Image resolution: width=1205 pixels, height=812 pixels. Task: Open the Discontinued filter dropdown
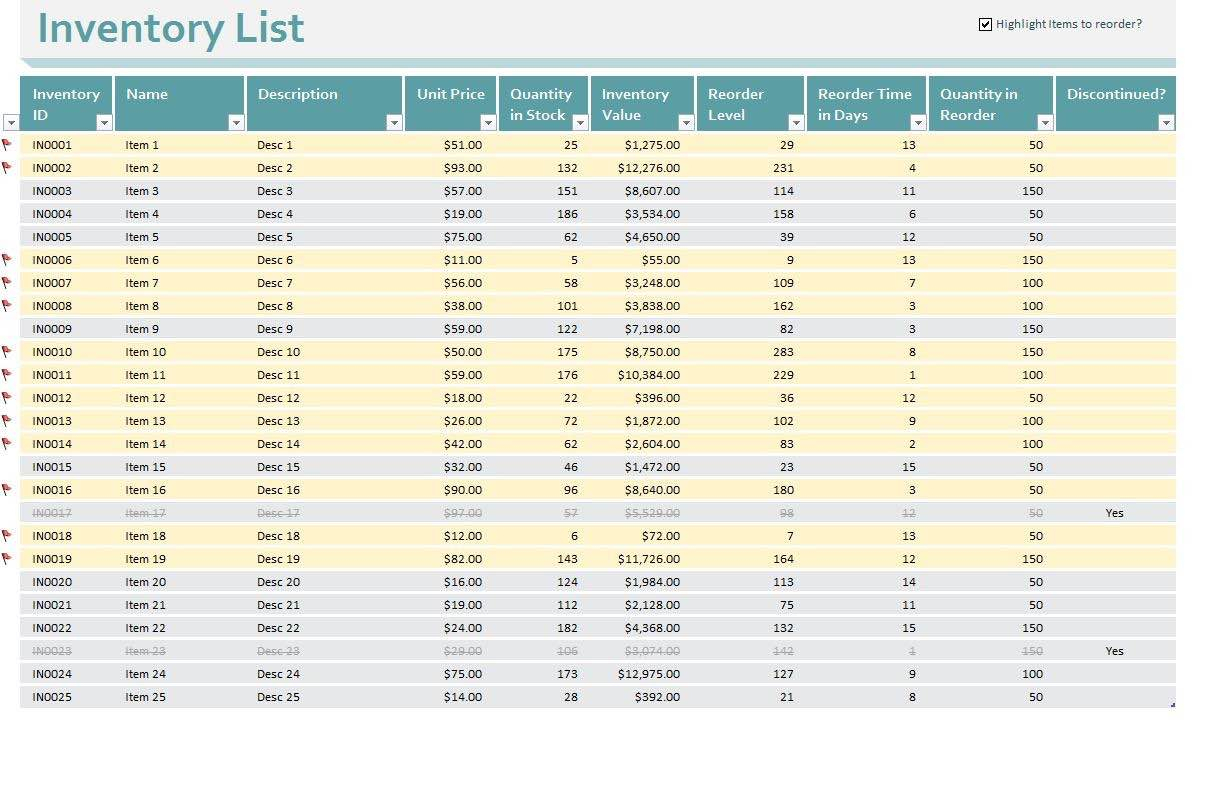coord(1167,122)
